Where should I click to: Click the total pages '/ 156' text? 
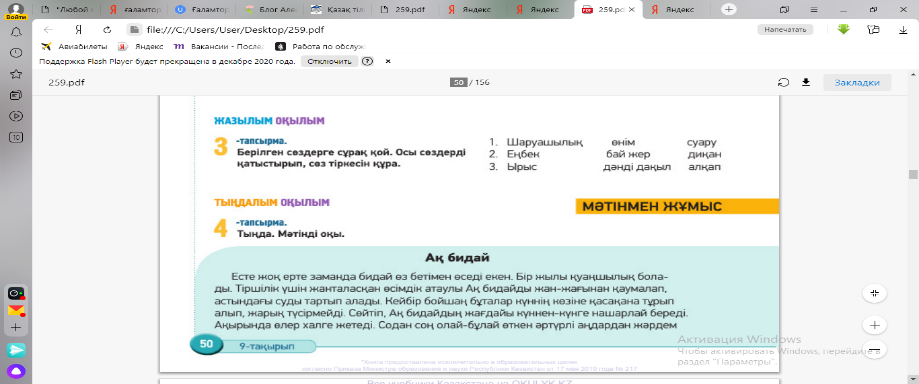[x=479, y=83]
